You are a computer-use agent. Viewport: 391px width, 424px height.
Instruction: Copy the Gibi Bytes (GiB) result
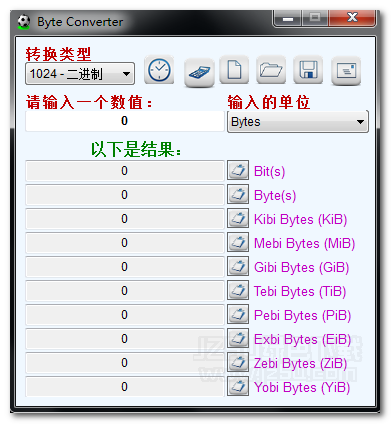click(238, 266)
